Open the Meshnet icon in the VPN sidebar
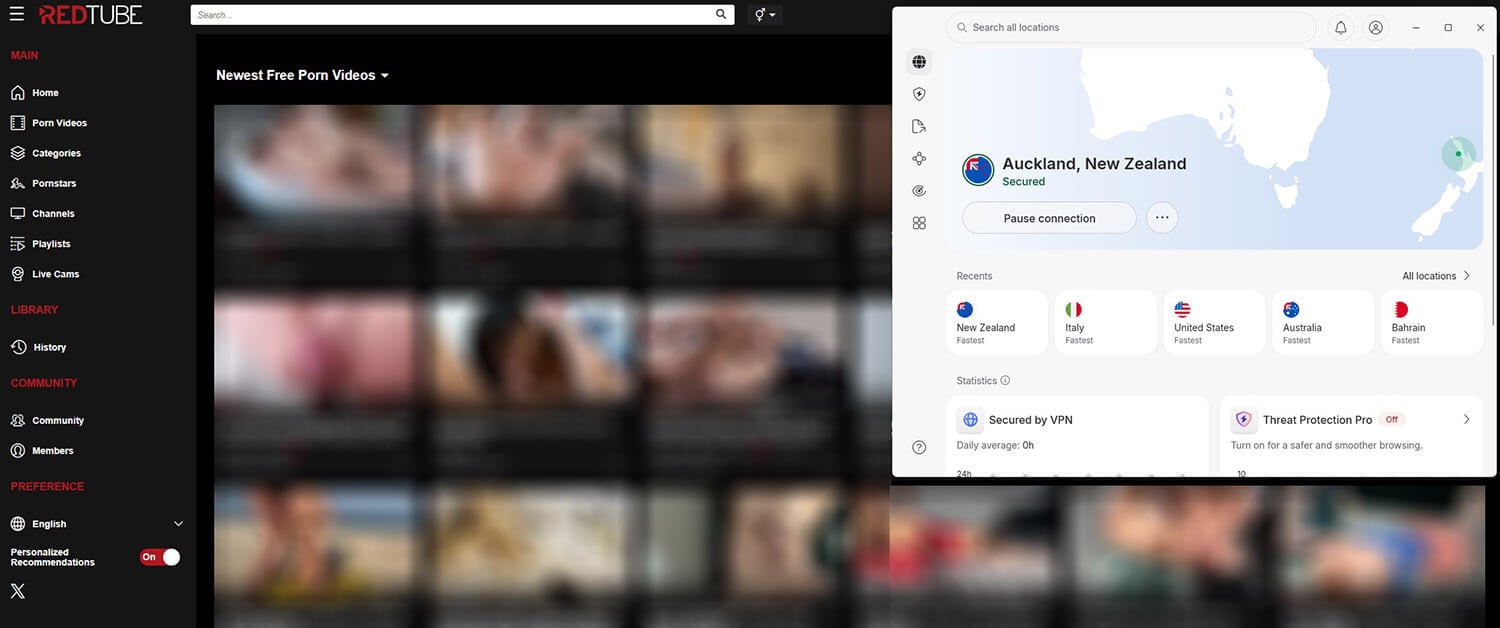Image resolution: width=1500 pixels, height=628 pixels. pos(919,158)
